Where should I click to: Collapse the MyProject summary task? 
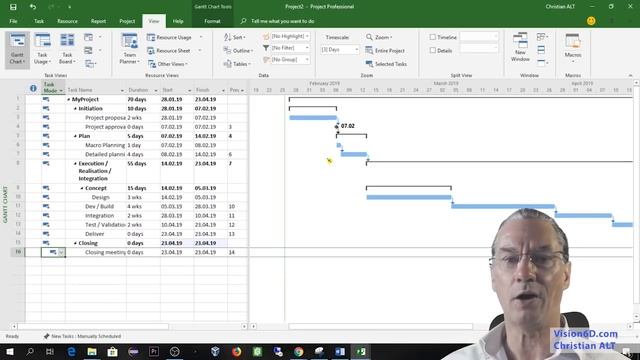coord(69,100)
